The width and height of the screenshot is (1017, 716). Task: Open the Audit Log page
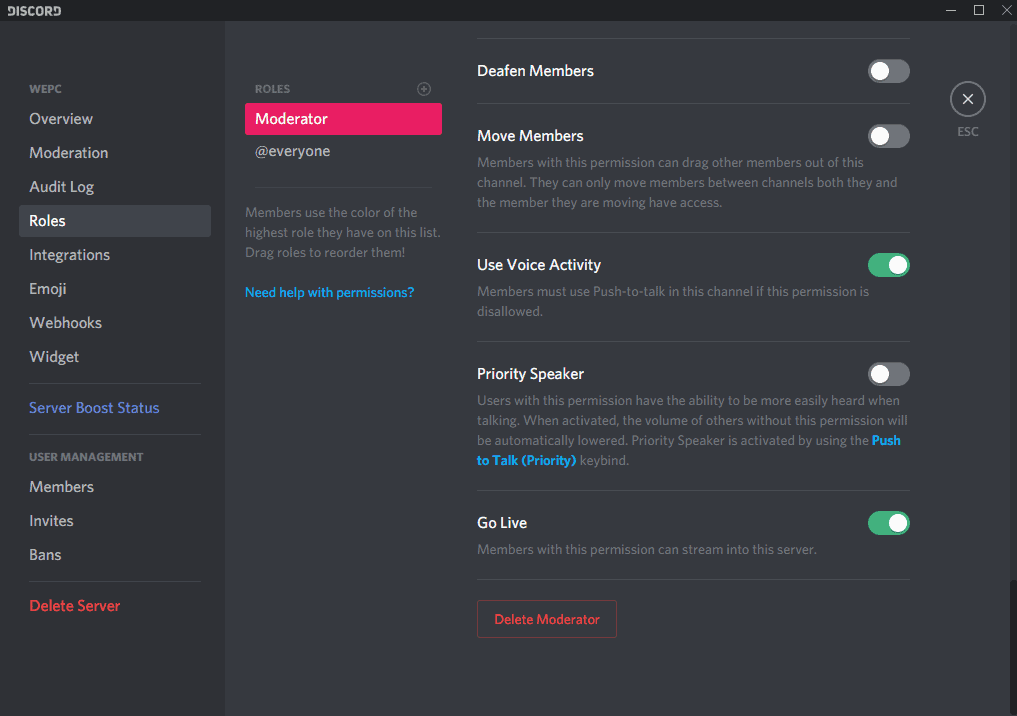coord(115,187)
